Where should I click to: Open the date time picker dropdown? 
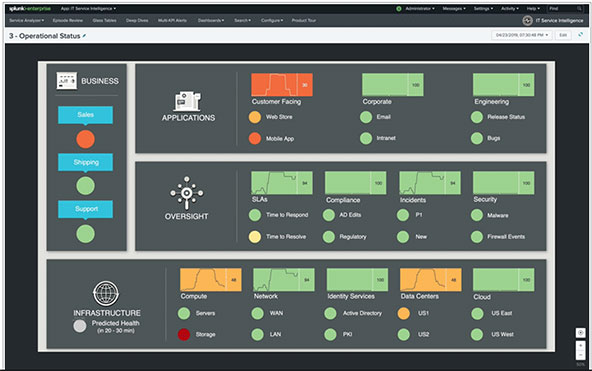pos(522,35)
